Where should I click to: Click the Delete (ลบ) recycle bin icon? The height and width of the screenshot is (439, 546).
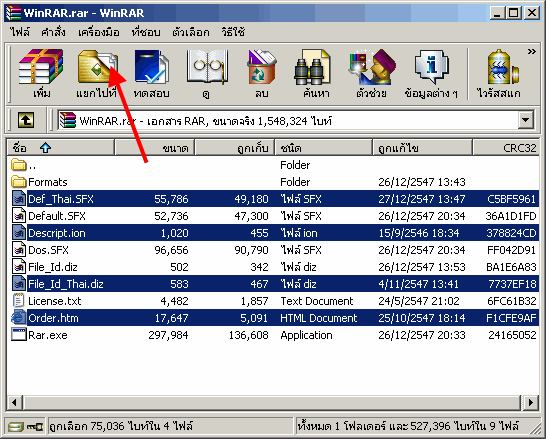[x=262, y=73]
